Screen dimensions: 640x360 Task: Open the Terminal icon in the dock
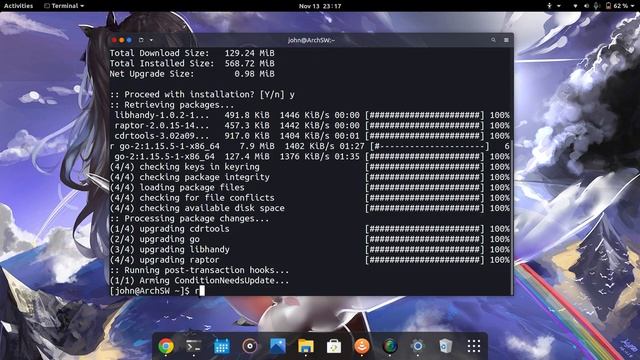pos(193,346)
